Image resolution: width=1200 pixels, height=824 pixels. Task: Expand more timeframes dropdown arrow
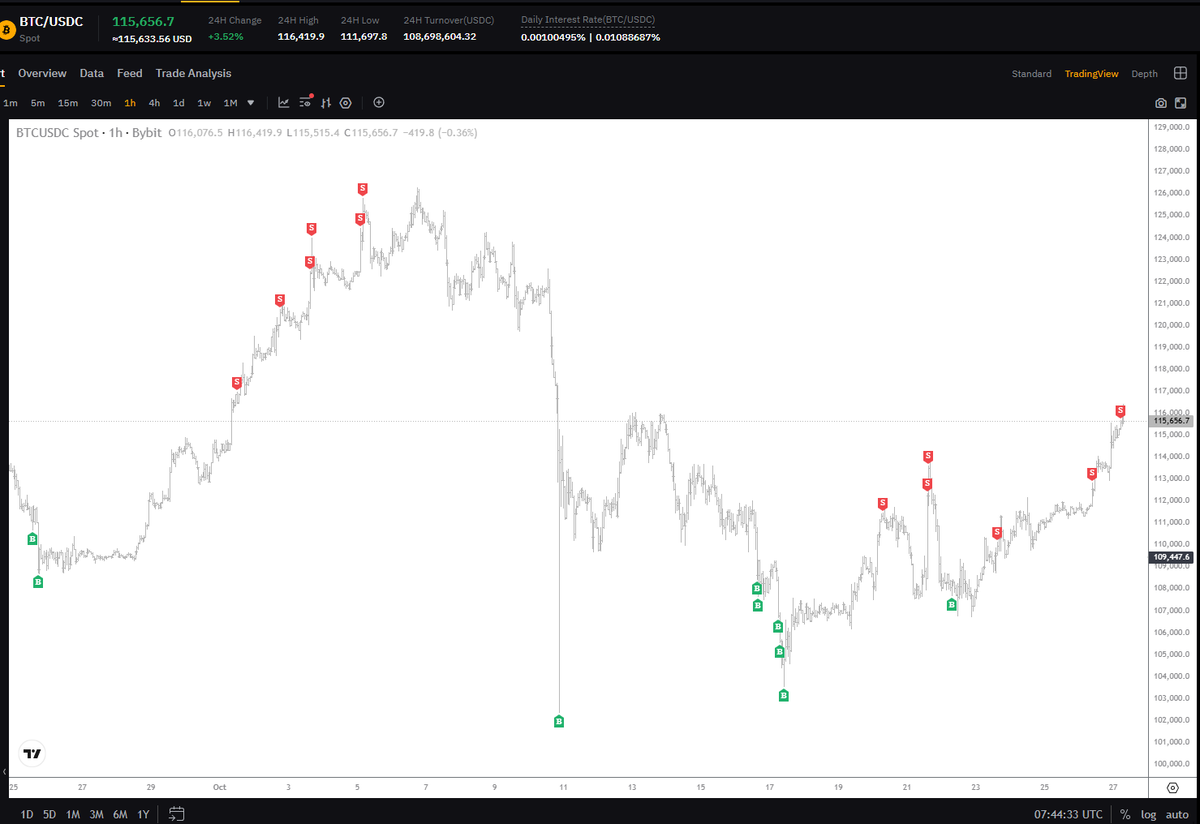tap(251, 102)
